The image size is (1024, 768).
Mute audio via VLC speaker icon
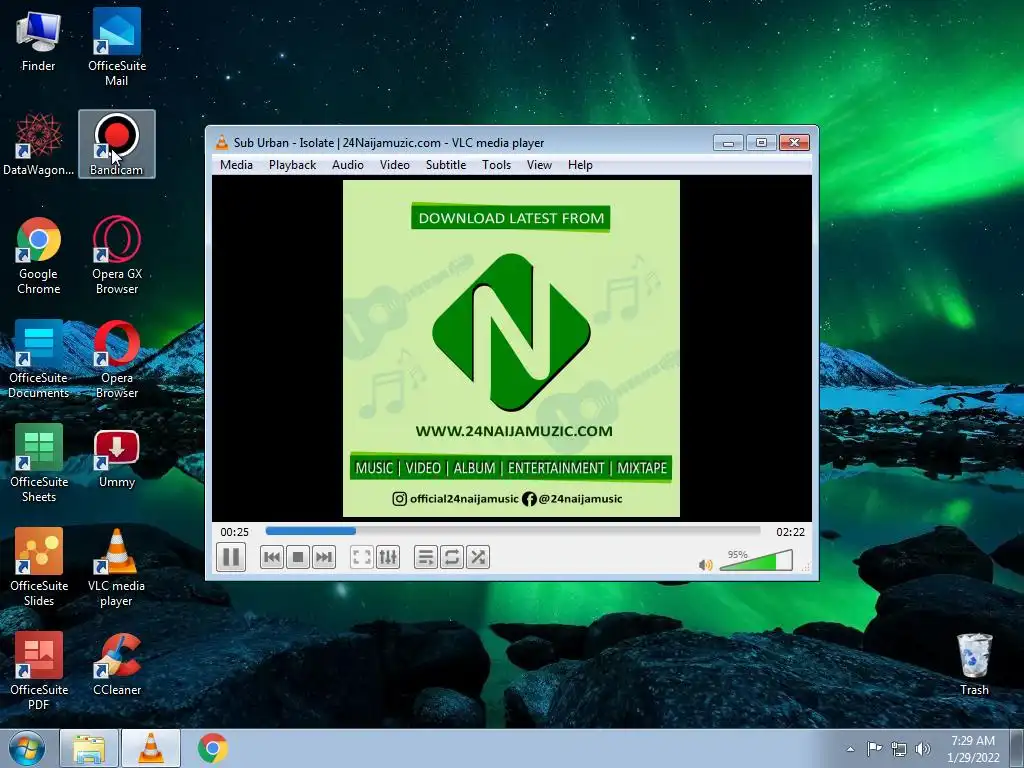tap(705, 564)
